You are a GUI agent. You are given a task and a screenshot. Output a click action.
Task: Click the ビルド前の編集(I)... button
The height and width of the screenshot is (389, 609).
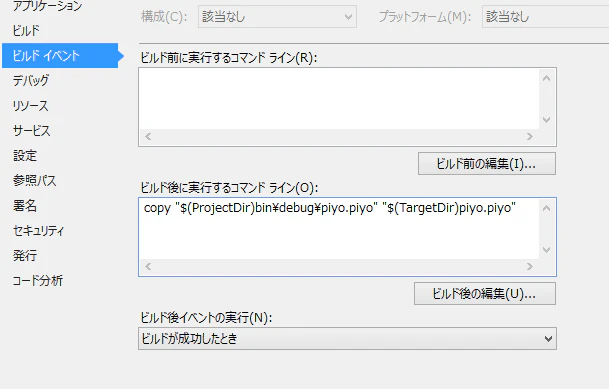coord(487,164)
